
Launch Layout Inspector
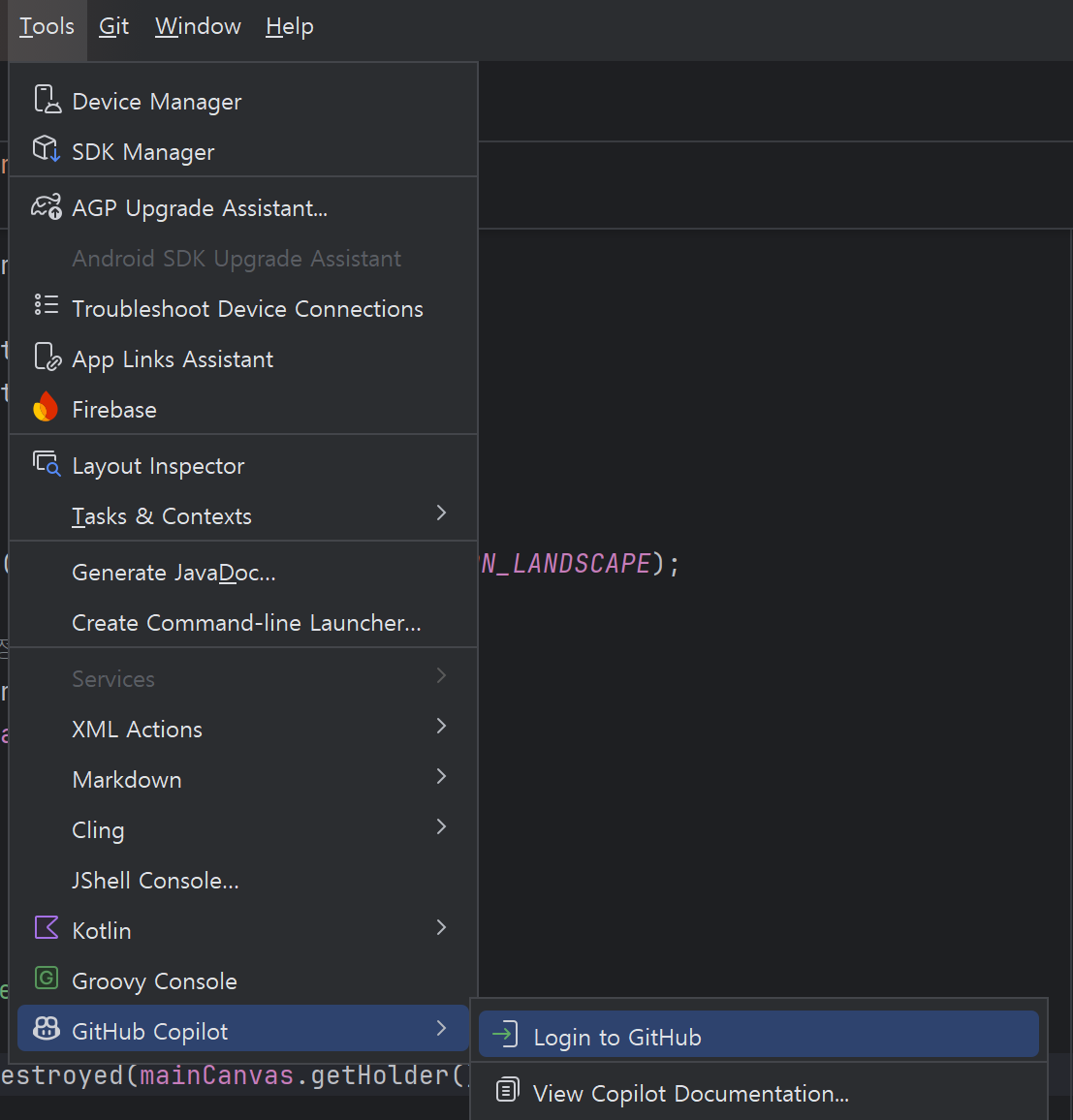(x=243, y=466)
